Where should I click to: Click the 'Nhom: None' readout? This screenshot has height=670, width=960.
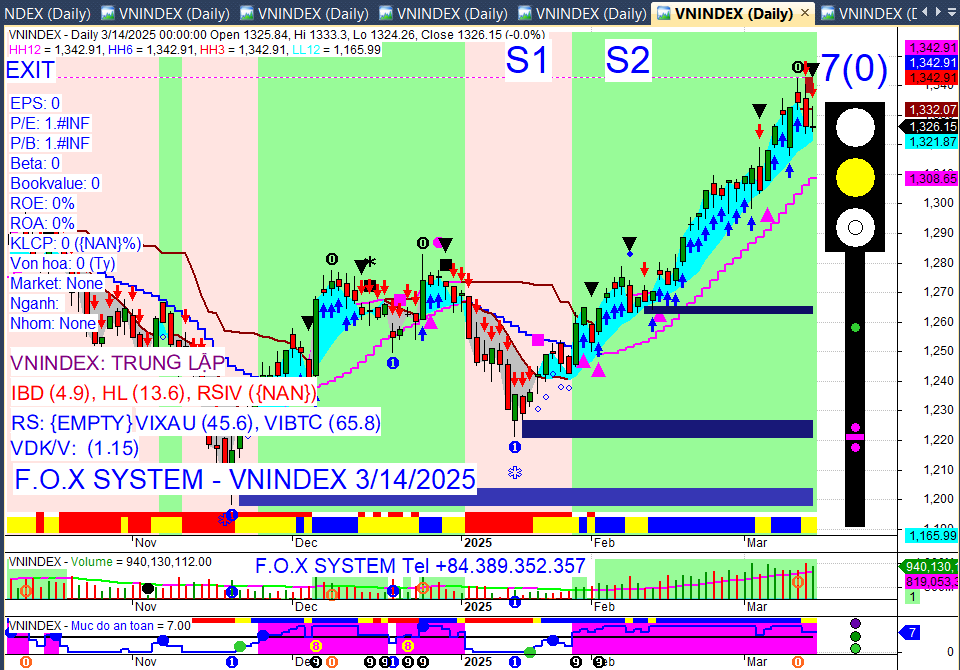pyautogui.click(x=53, y=323)
